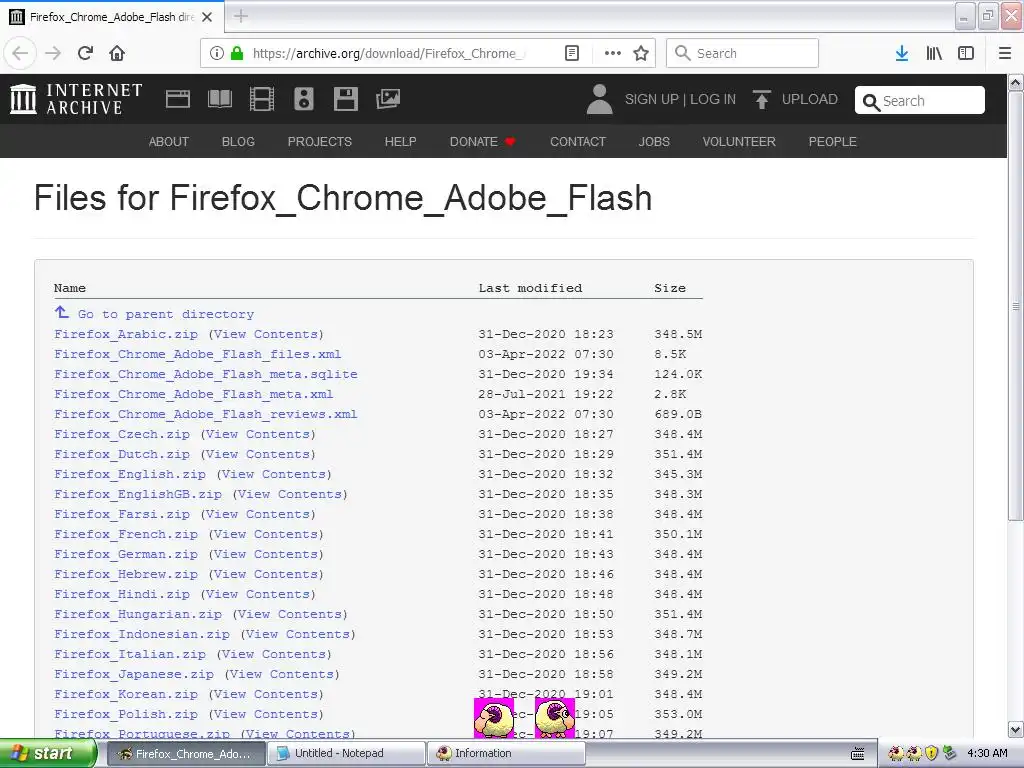
Task: Show site information icon in address bar
Action: tap(217, 53)
